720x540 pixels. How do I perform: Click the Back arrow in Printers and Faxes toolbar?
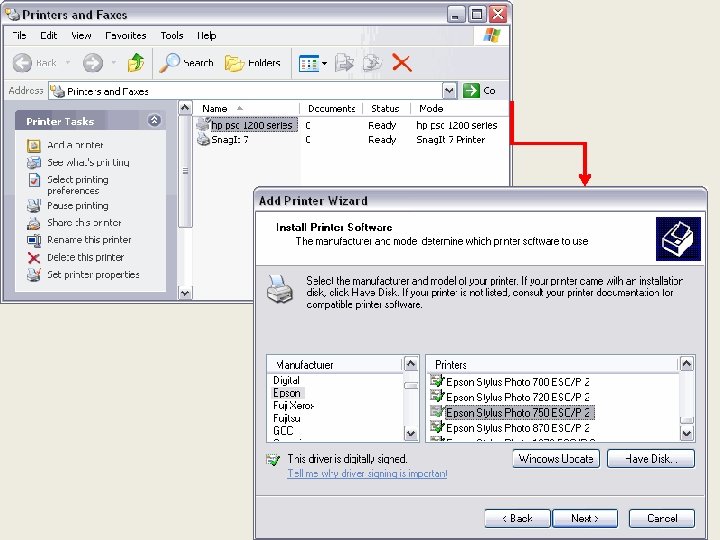pyautogui.click(x=22, y=62)
